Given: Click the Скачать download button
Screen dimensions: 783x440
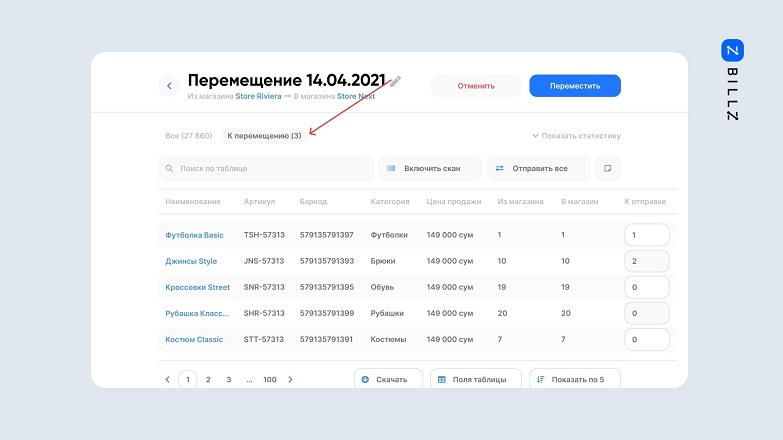Looking at the screenshot, I should (387, 380).
